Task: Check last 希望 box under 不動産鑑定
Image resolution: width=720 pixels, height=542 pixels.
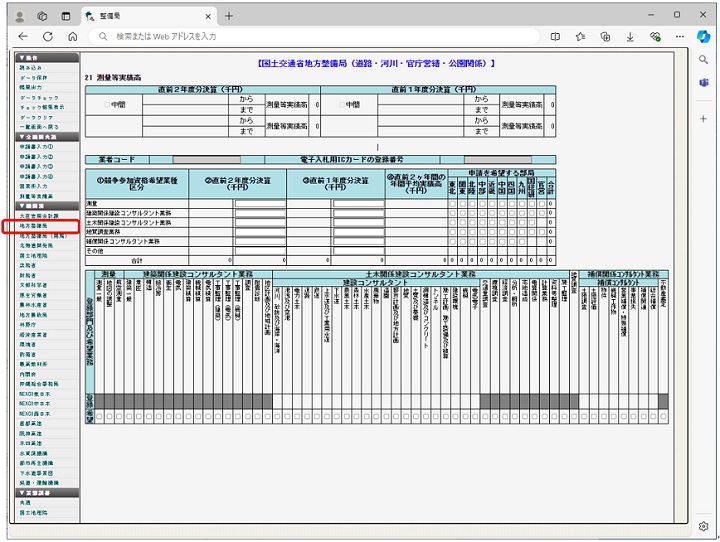Action: pos(663,417)
